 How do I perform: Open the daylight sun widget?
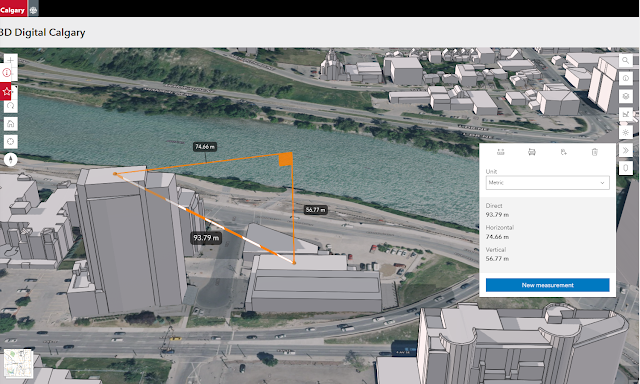(626, 132)
